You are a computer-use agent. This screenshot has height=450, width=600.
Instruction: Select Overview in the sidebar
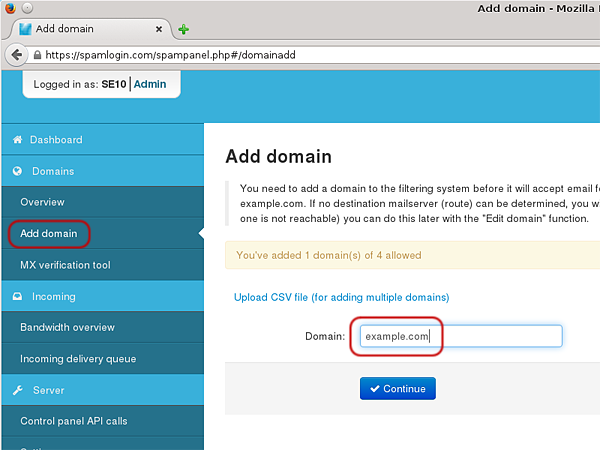click(103, 202)
